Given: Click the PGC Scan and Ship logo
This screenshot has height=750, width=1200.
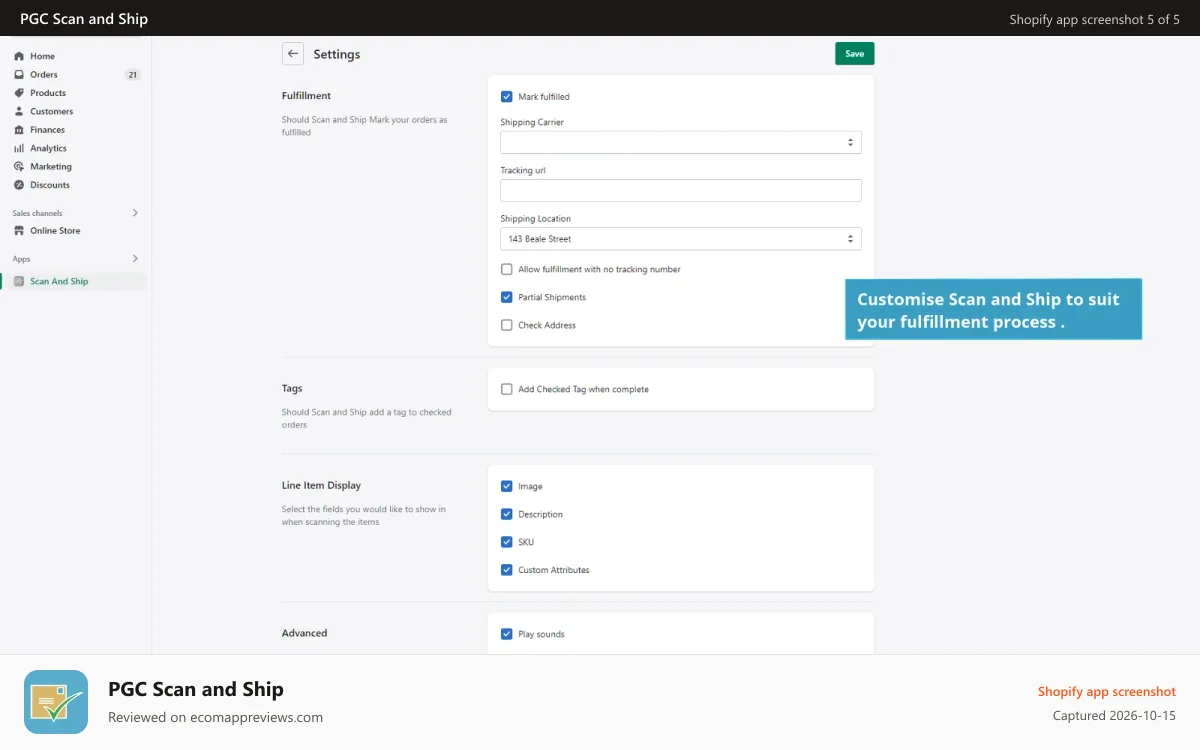Looking at the screenshot, I should 56,702.
